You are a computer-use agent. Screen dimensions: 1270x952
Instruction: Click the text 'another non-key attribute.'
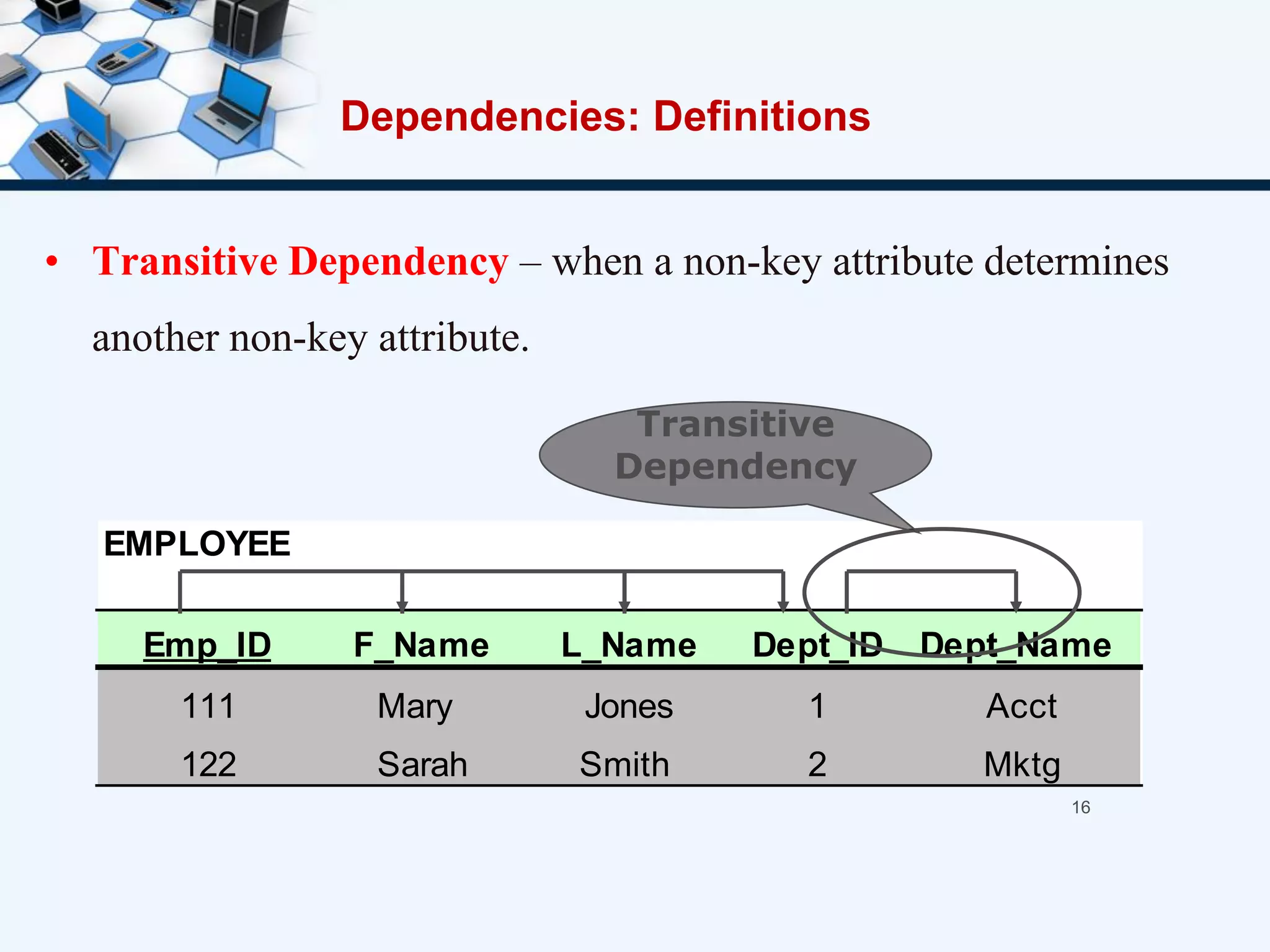[311, 338]
